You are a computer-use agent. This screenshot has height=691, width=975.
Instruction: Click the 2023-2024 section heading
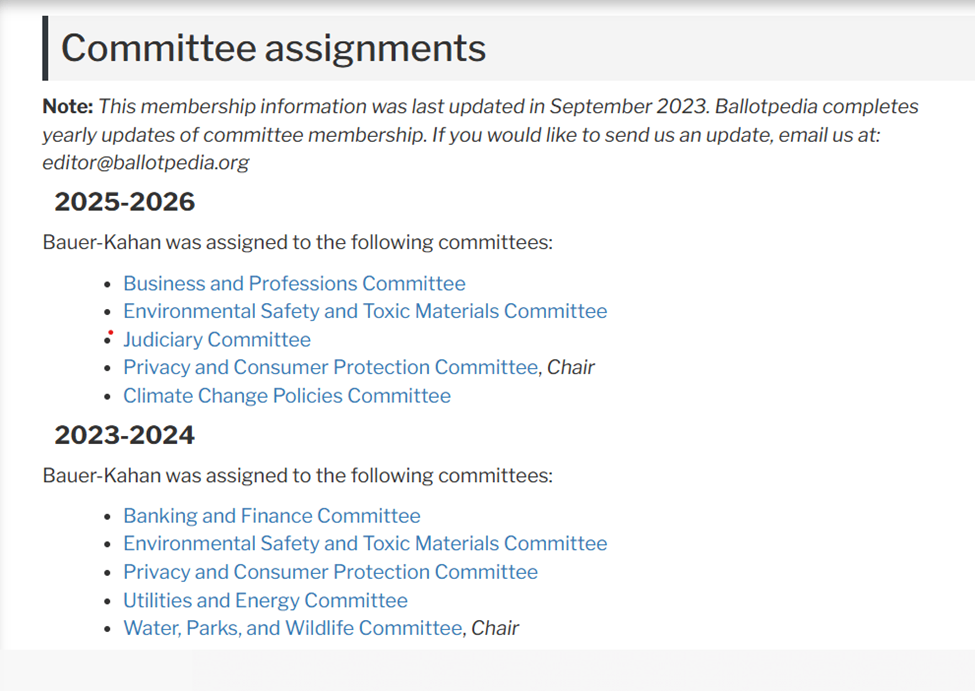[x=124, y=435]
